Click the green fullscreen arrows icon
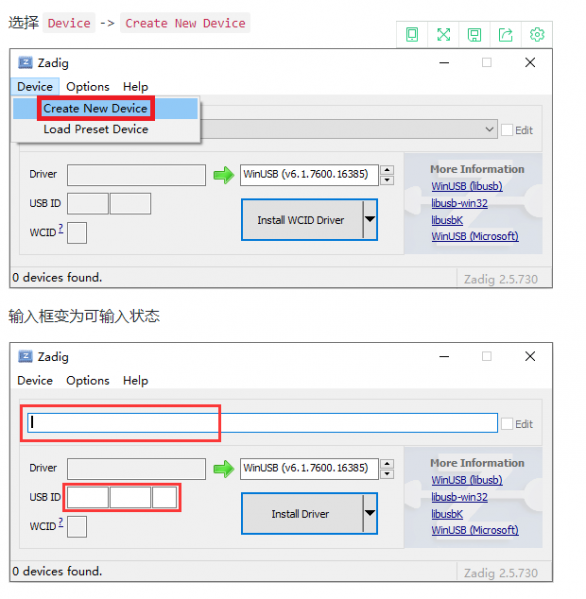The height and width of the screenshot is (599, 586). point(443,35)
